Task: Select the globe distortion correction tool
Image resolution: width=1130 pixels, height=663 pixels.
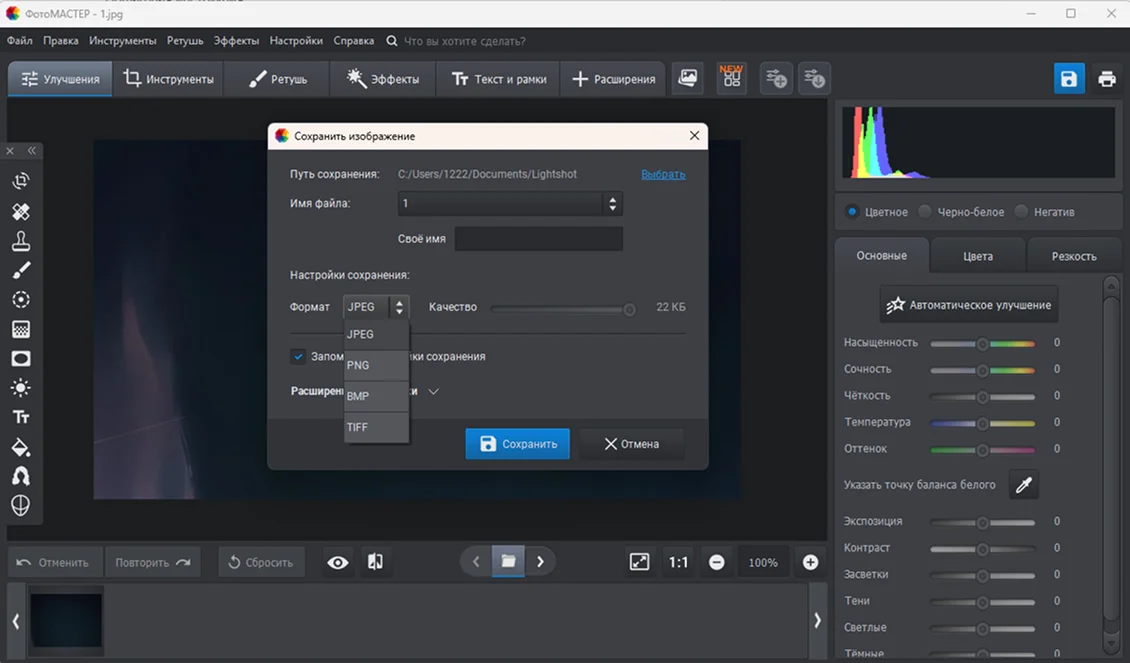Action: coord(21,506)
